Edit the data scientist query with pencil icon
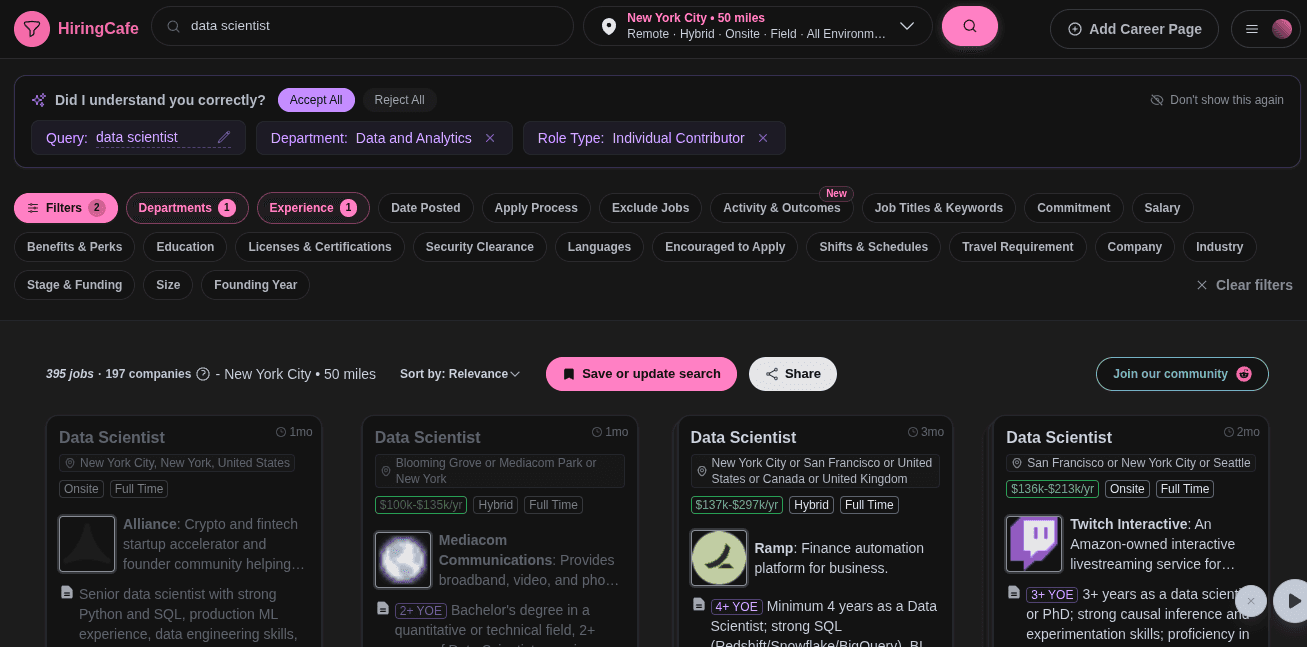1307x647 pixels. (224, 137)
